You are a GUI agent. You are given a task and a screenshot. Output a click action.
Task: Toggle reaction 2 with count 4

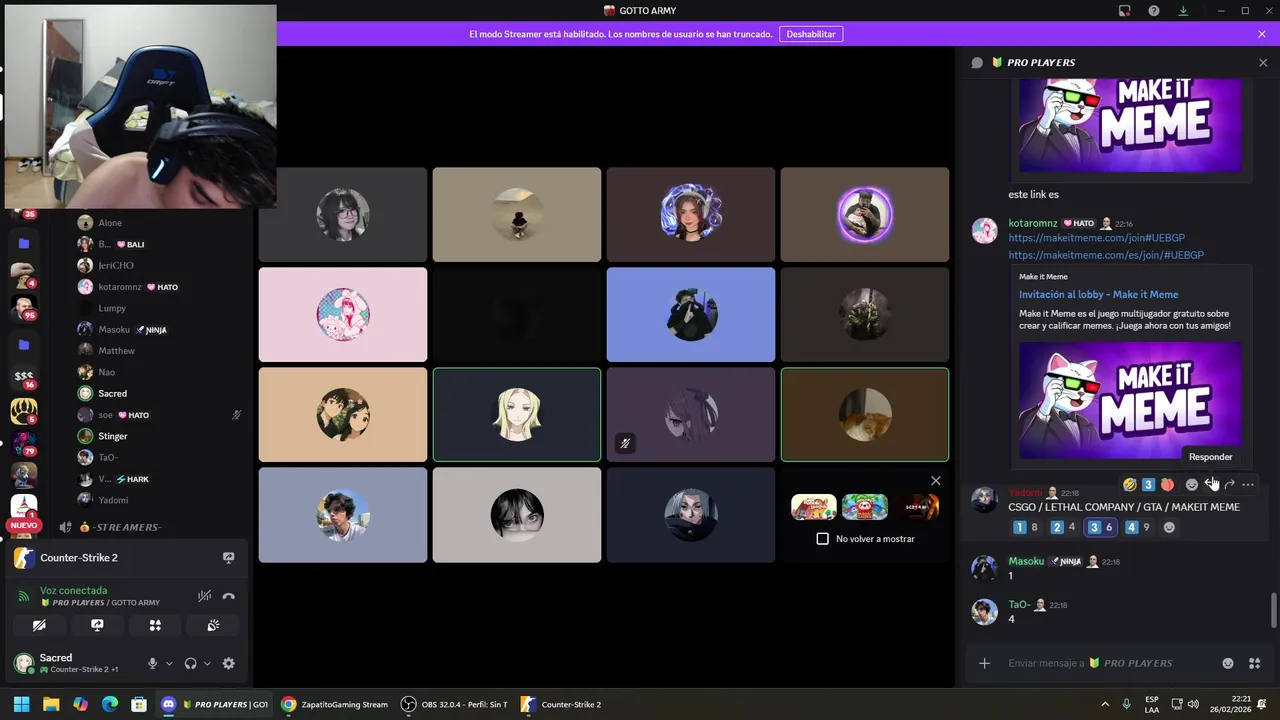pyautogui.click(x=1064, y=527)
